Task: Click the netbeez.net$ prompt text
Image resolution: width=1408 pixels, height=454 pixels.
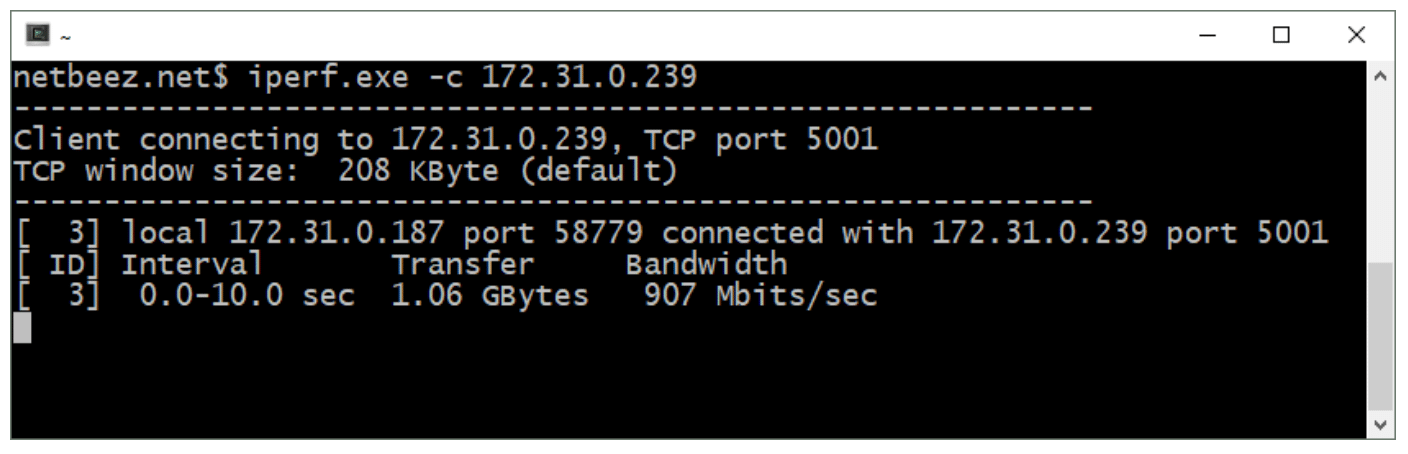Action: [x=111, y=78]
